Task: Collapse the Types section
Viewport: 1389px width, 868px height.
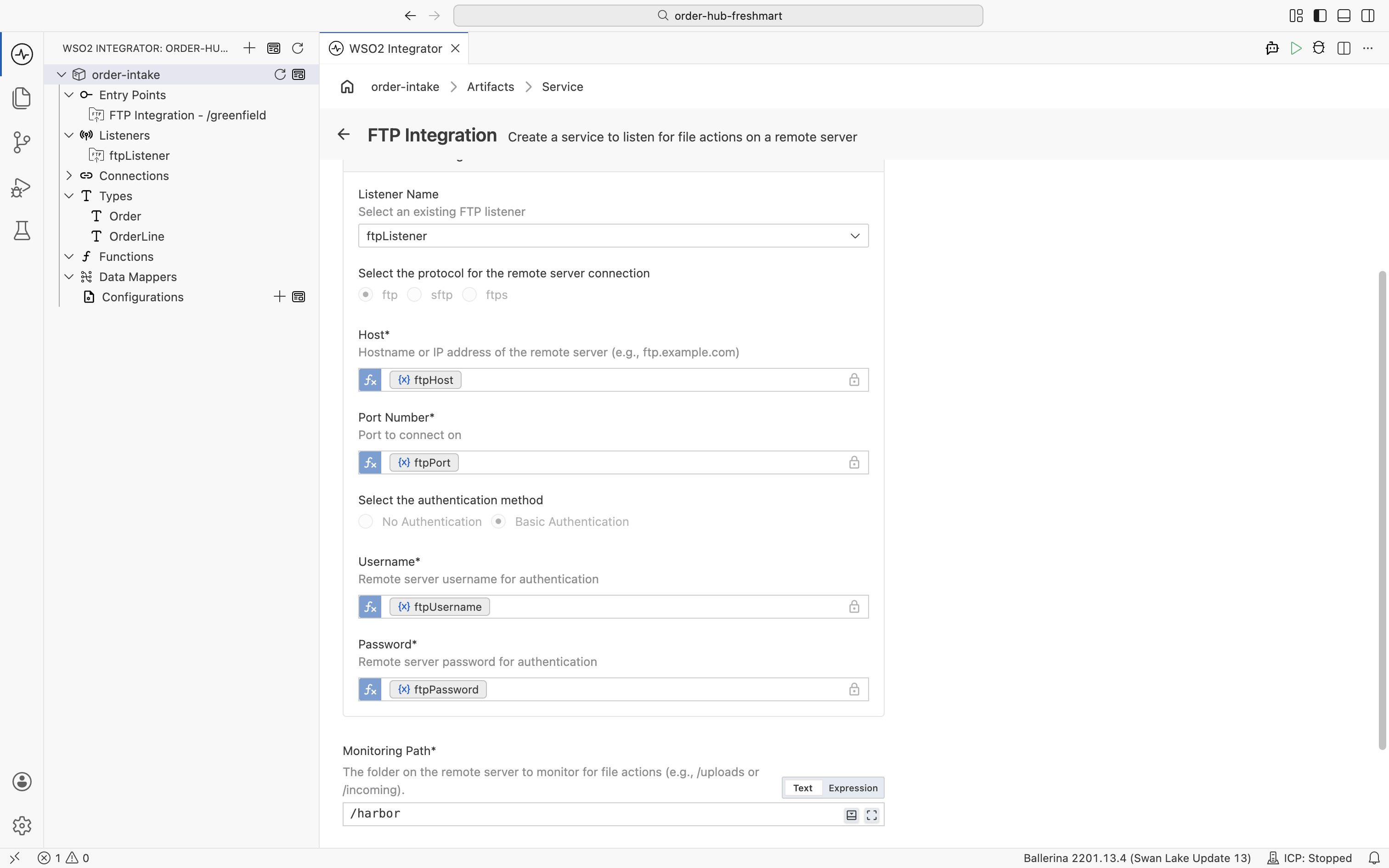Action: pos(69,196)
